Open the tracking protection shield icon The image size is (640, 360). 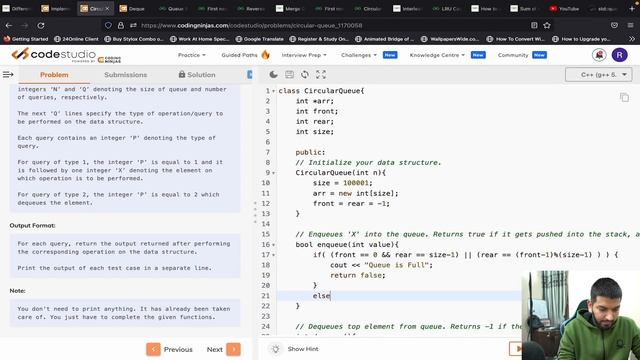(108, 25)
